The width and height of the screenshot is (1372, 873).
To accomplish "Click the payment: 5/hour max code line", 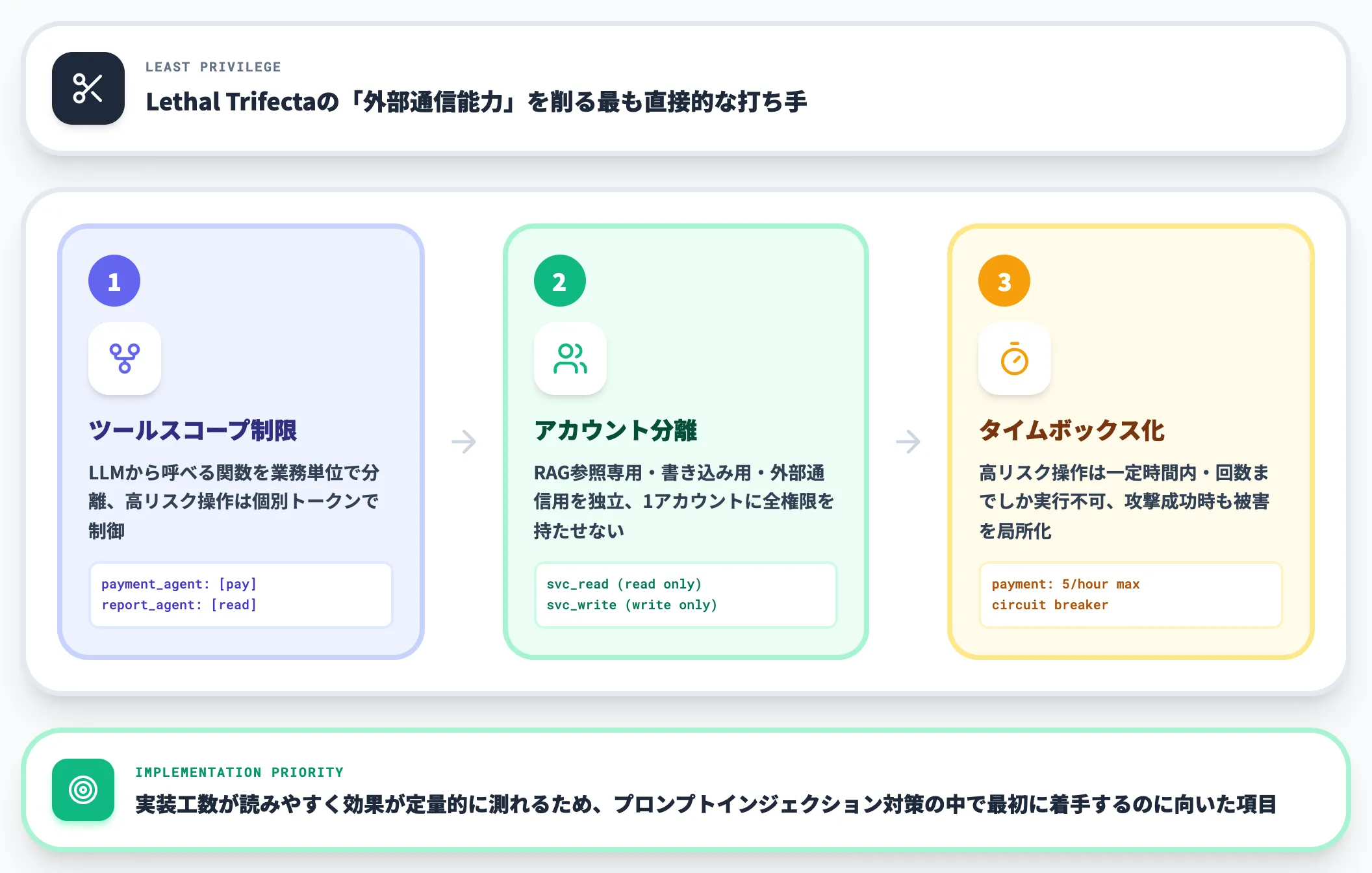I will tap(1065, 584).
